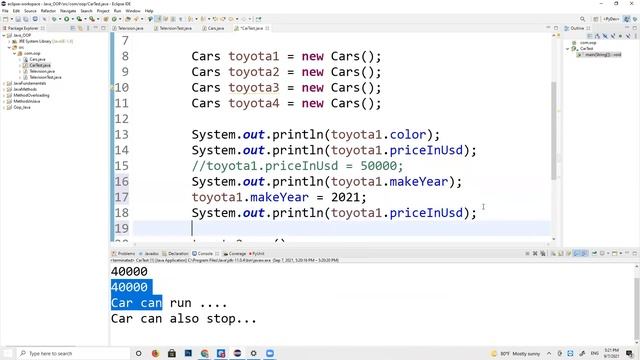Open the Debug button dropdown arrow

(60, 19)
